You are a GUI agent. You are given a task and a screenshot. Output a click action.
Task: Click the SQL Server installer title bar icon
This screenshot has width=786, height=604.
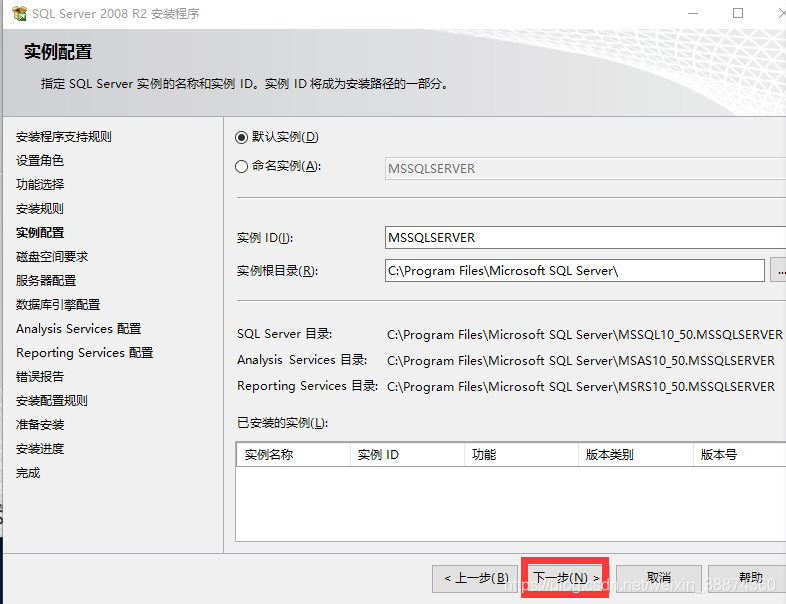tap(20, 14)
